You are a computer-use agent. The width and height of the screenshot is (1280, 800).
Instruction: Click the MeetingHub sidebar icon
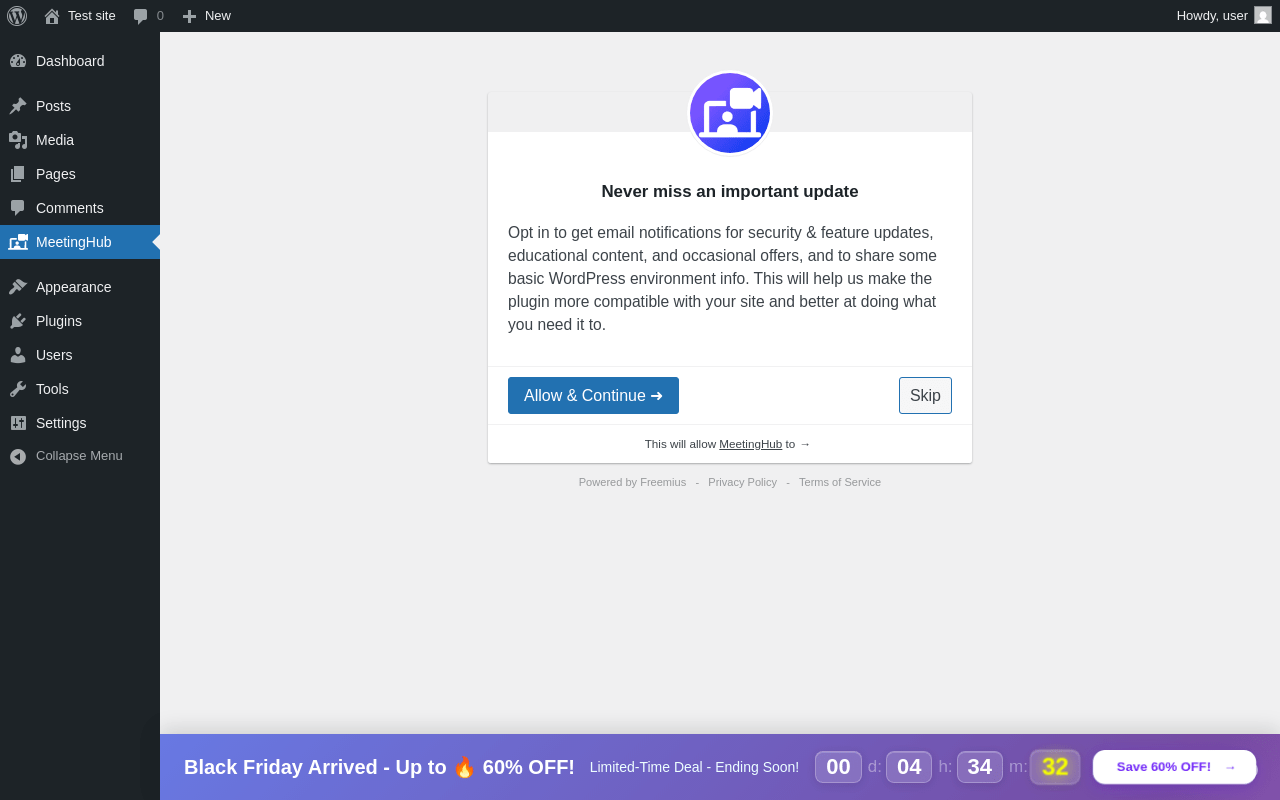pos(18,242)
